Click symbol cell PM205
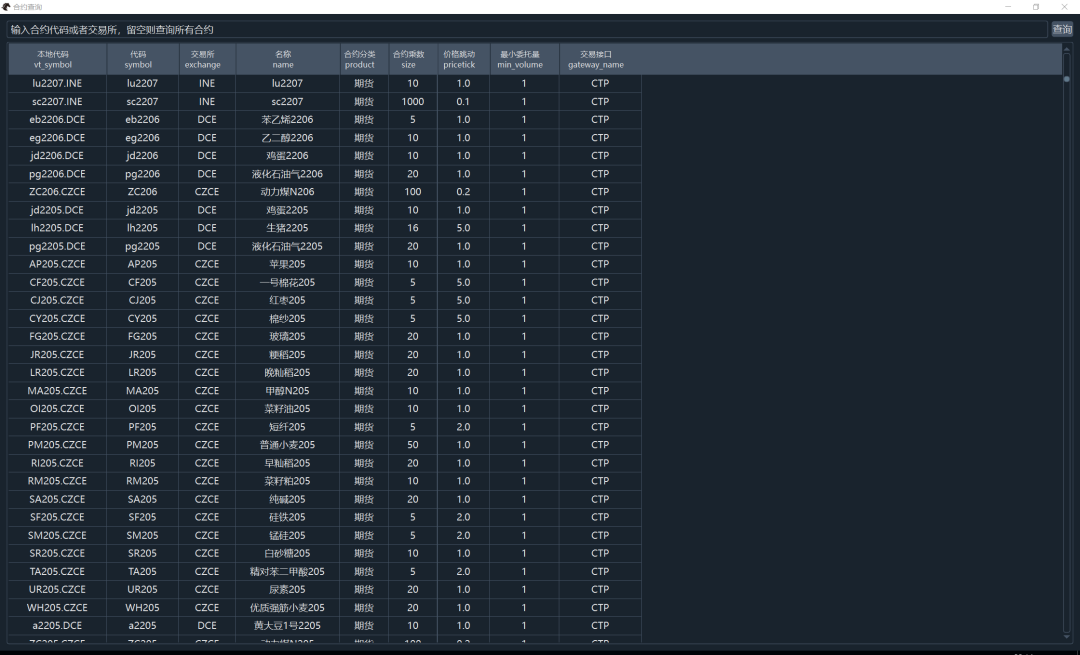Viewport: 1080px width, 655px height. coord(143,445)
